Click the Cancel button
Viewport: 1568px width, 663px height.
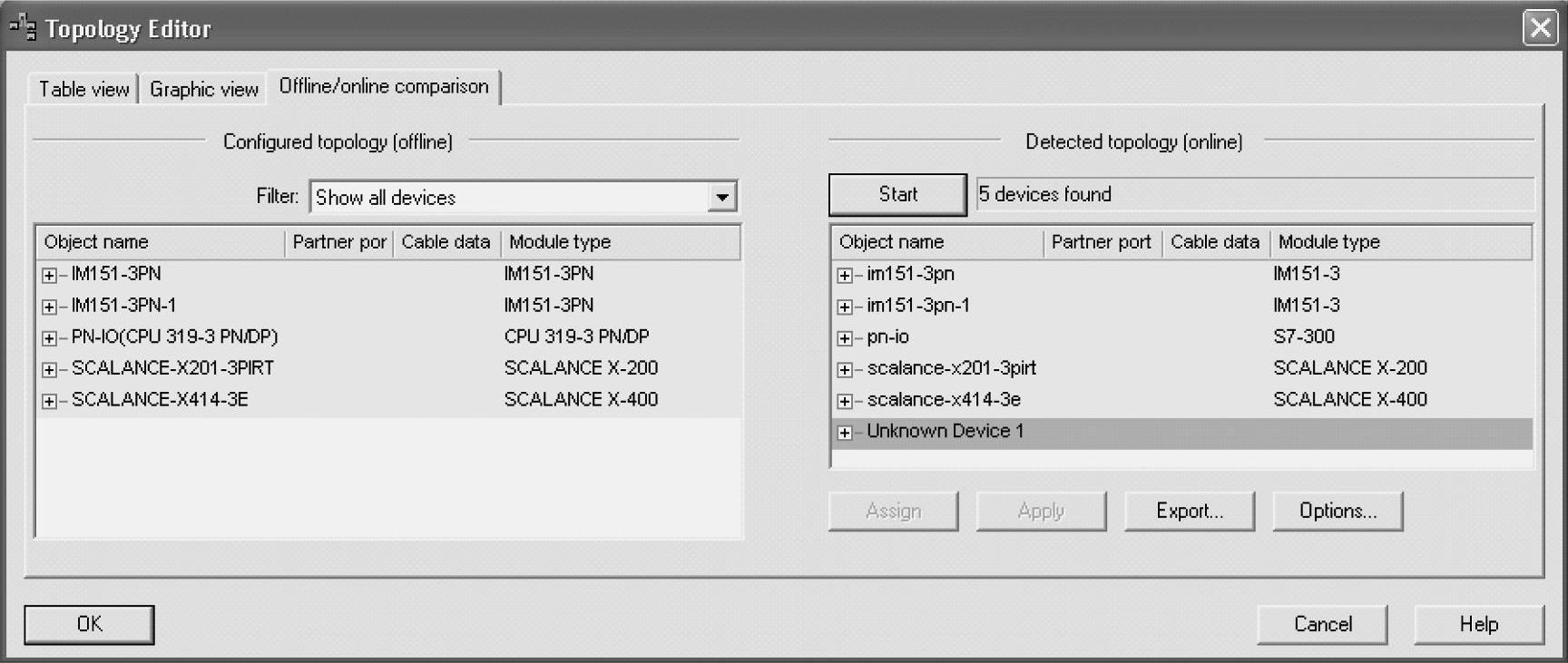click(x=1322, y=624)
